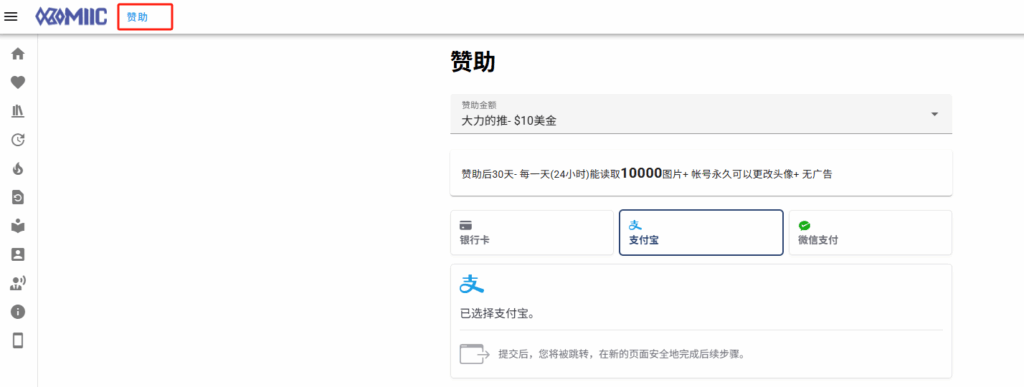The image size is (1024, 387).
Task: Open the recently updated file icon
Action: click(x=18, y=197)
